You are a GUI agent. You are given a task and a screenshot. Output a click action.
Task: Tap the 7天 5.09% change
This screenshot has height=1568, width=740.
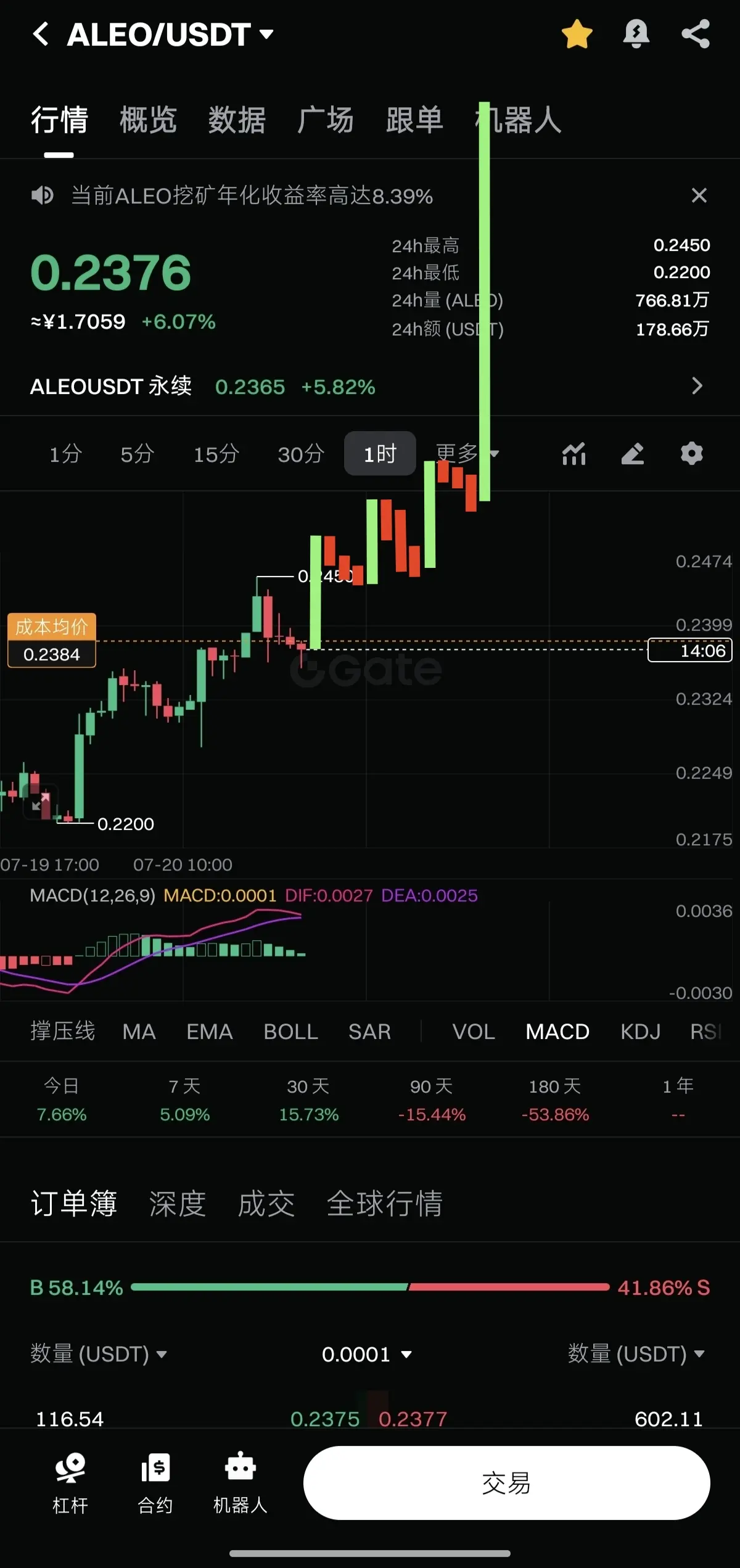(x=185, y=1100)
